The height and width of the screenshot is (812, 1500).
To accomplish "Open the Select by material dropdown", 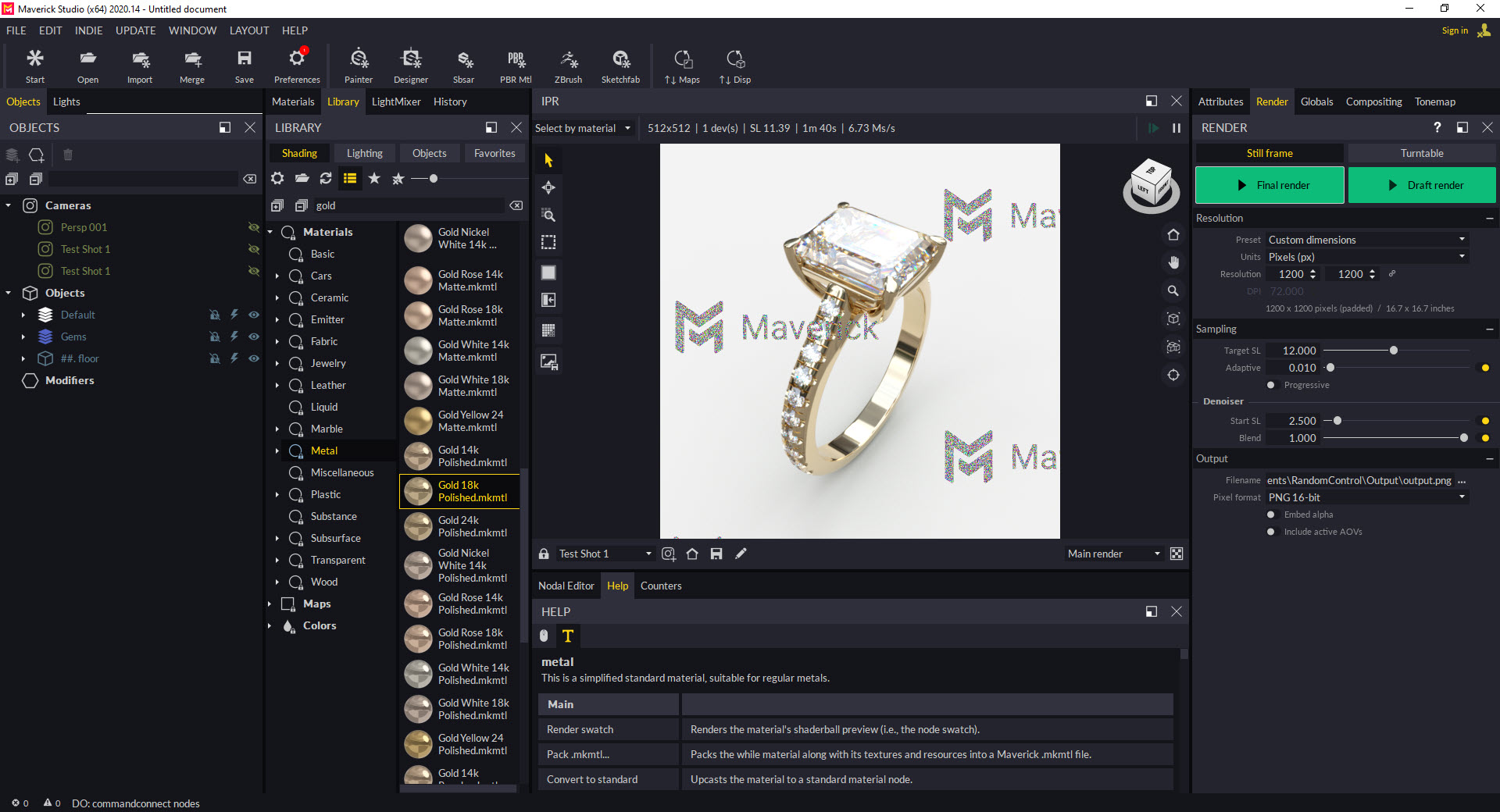I will pos(583,128).
